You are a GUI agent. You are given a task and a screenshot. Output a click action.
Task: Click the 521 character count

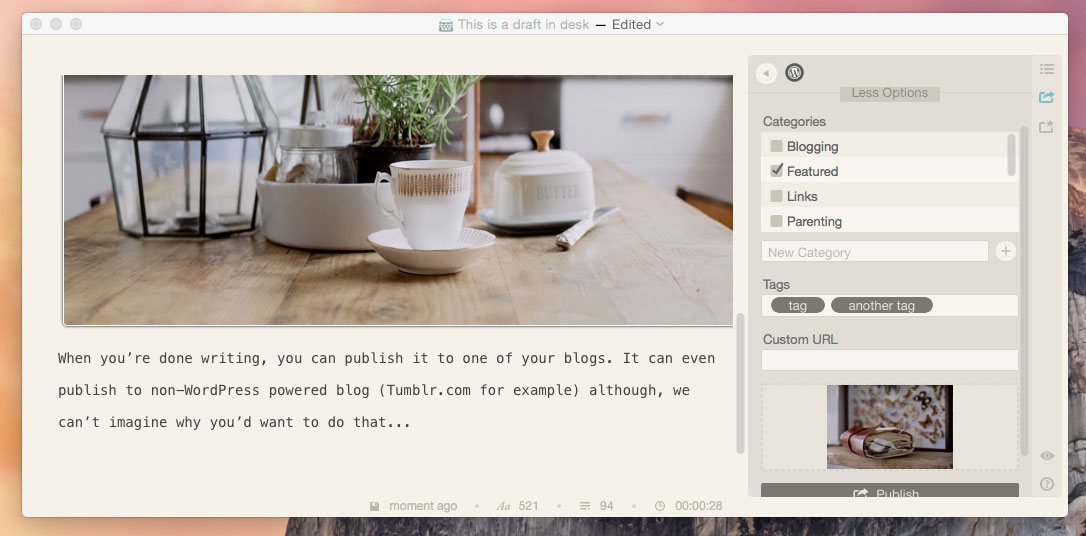click(528, 506)
